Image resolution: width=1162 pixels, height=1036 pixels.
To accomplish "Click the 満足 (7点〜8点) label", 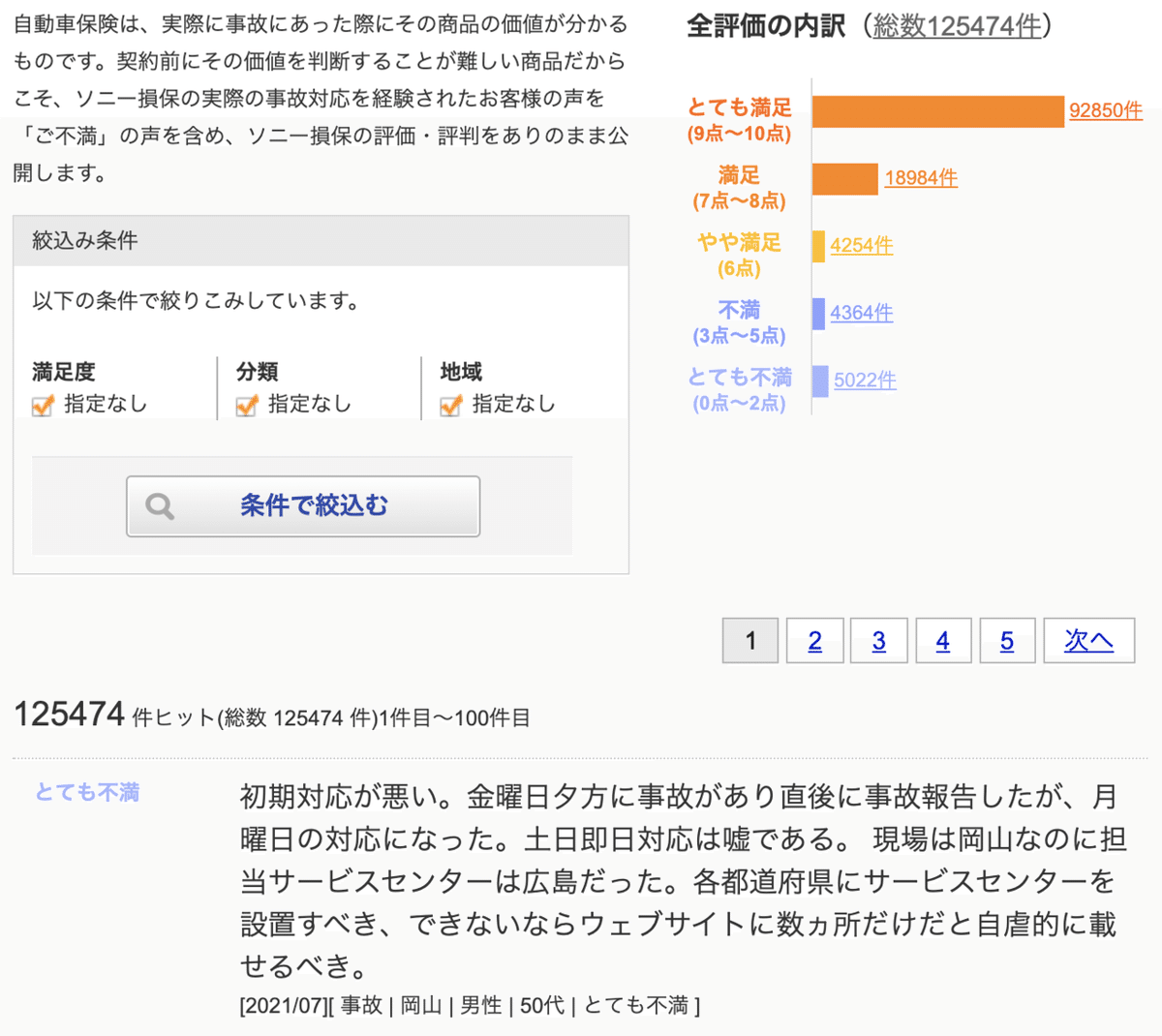I will point(740,188).
